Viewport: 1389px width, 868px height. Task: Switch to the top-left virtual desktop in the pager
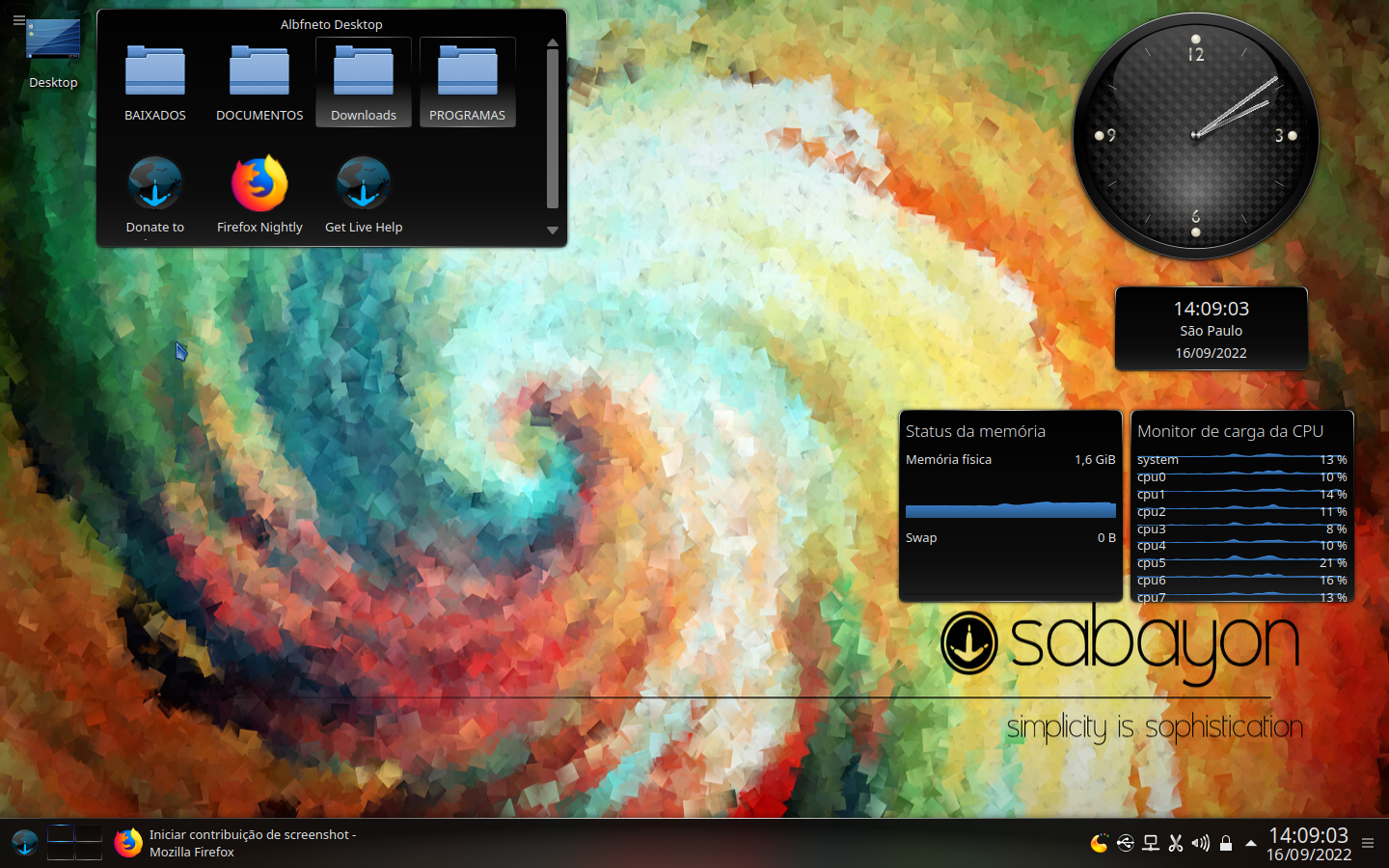(61, 833)
